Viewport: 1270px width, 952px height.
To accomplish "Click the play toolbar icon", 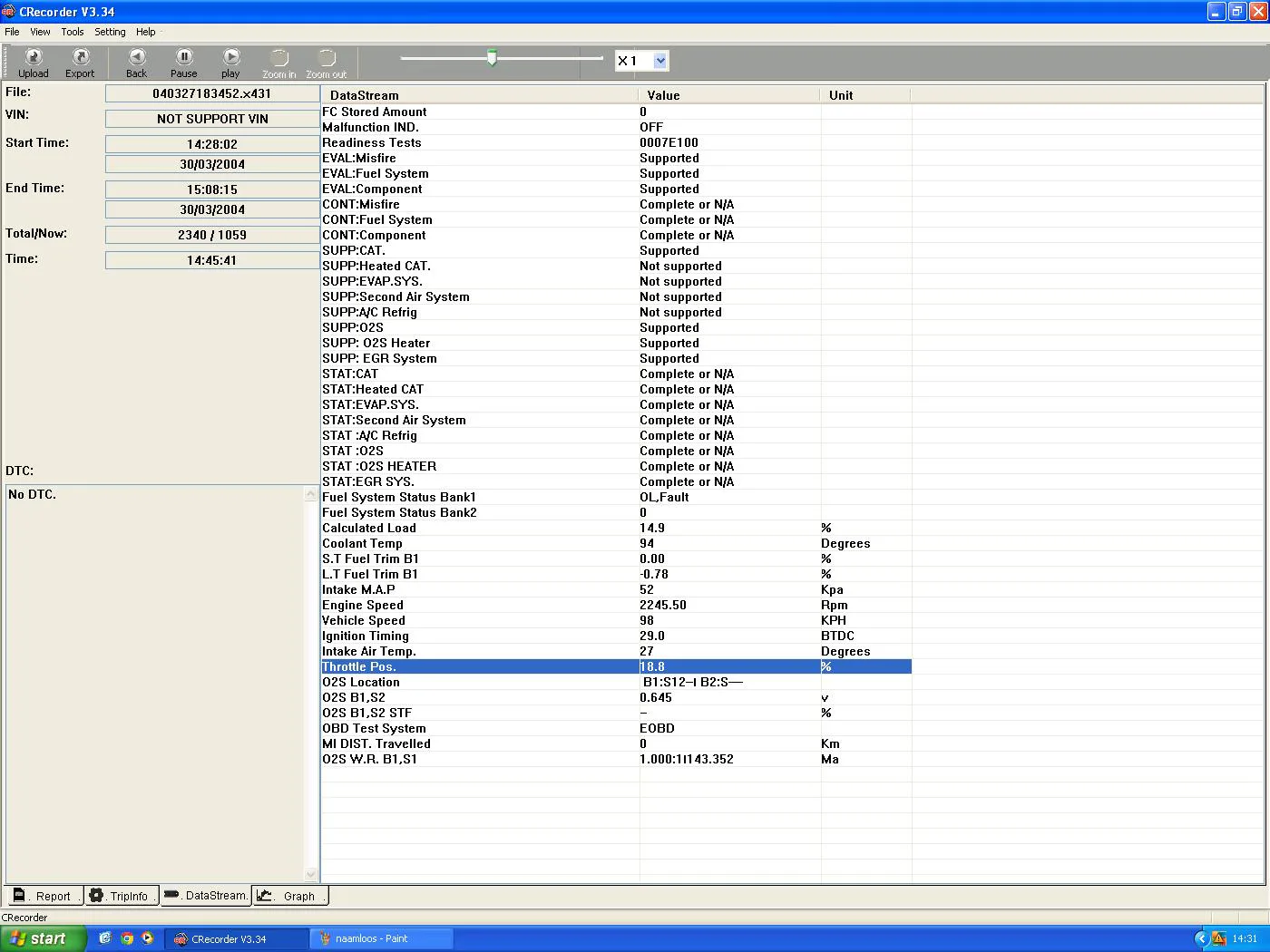I will point(231,63).
